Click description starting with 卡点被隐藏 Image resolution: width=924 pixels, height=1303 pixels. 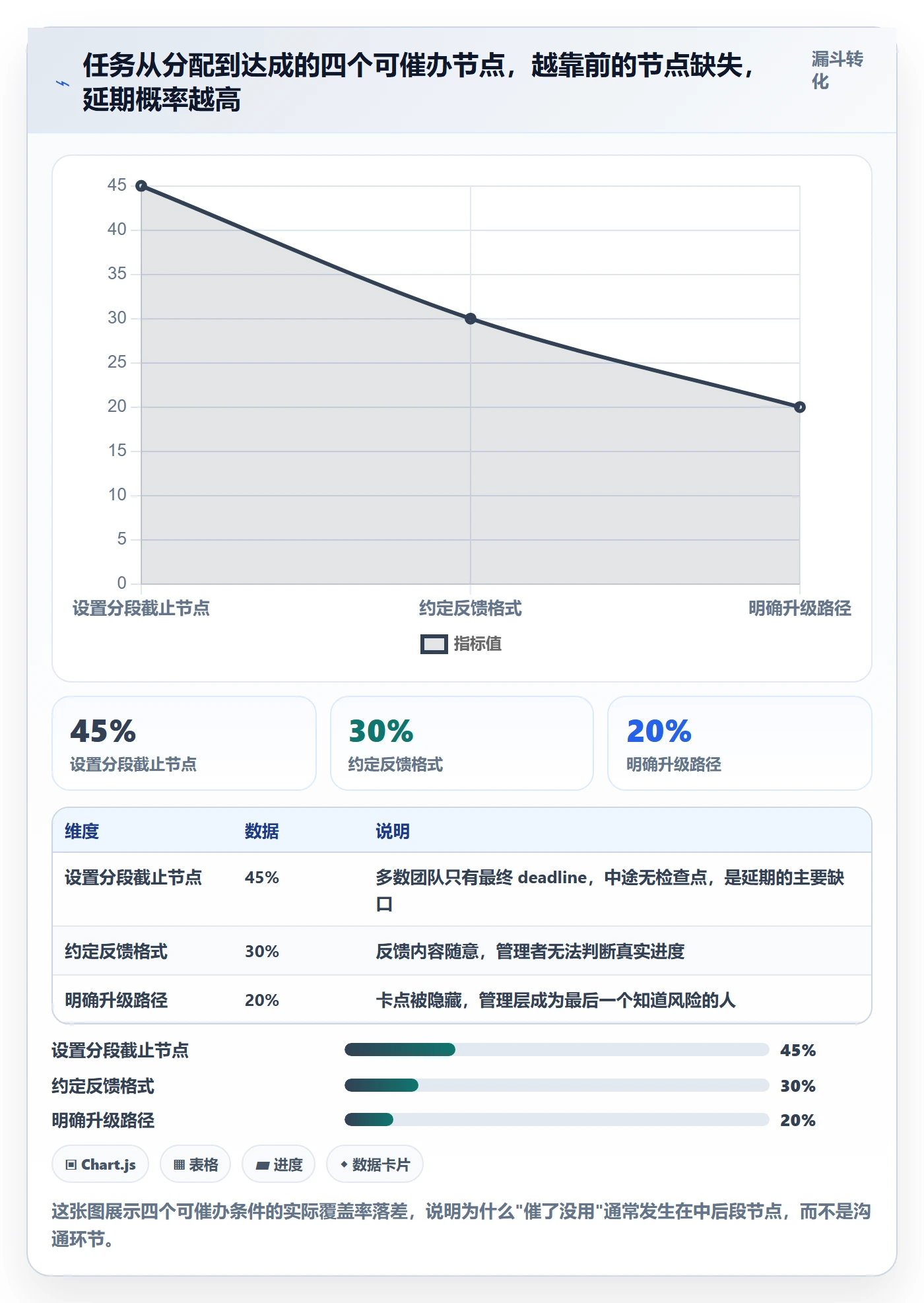pyautogui.click(x=556, y=1000)
